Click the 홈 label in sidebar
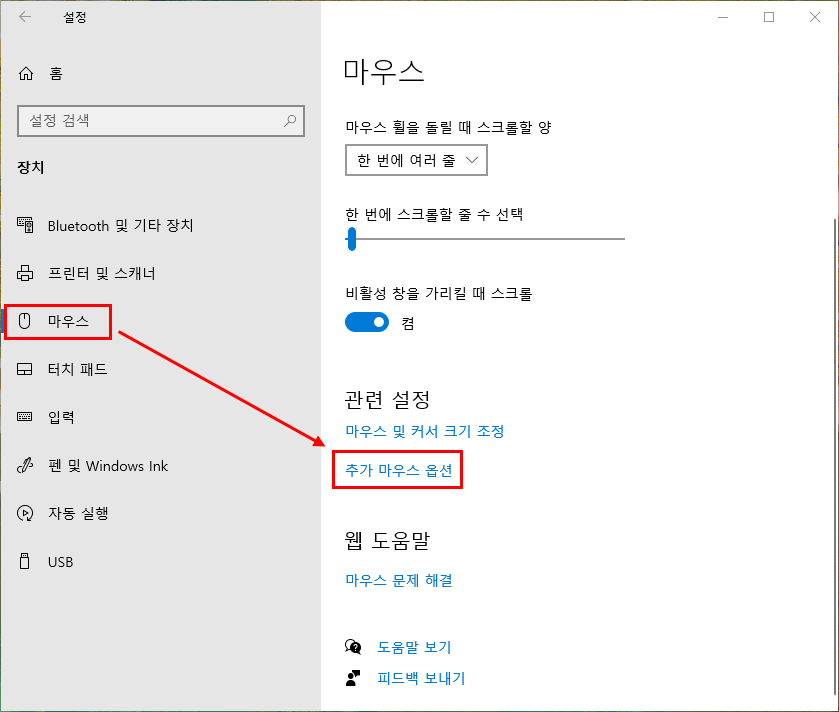Image resolution: width=839 pixels, height=712 pixels. [x=56, y=73]
